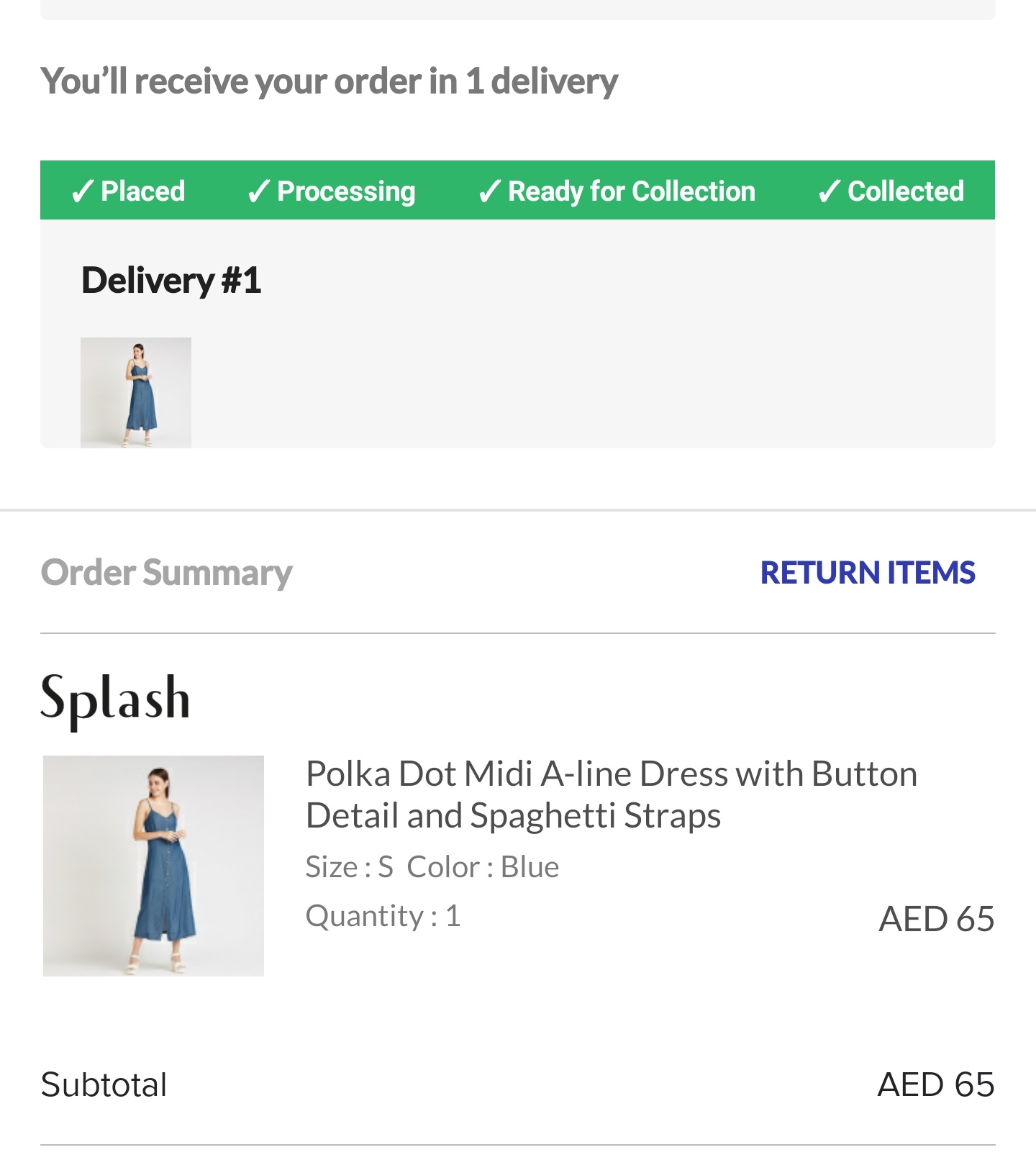
Task: Click the Delivery #1 heading
Action: pyautogui.click(x=171, y=280)
